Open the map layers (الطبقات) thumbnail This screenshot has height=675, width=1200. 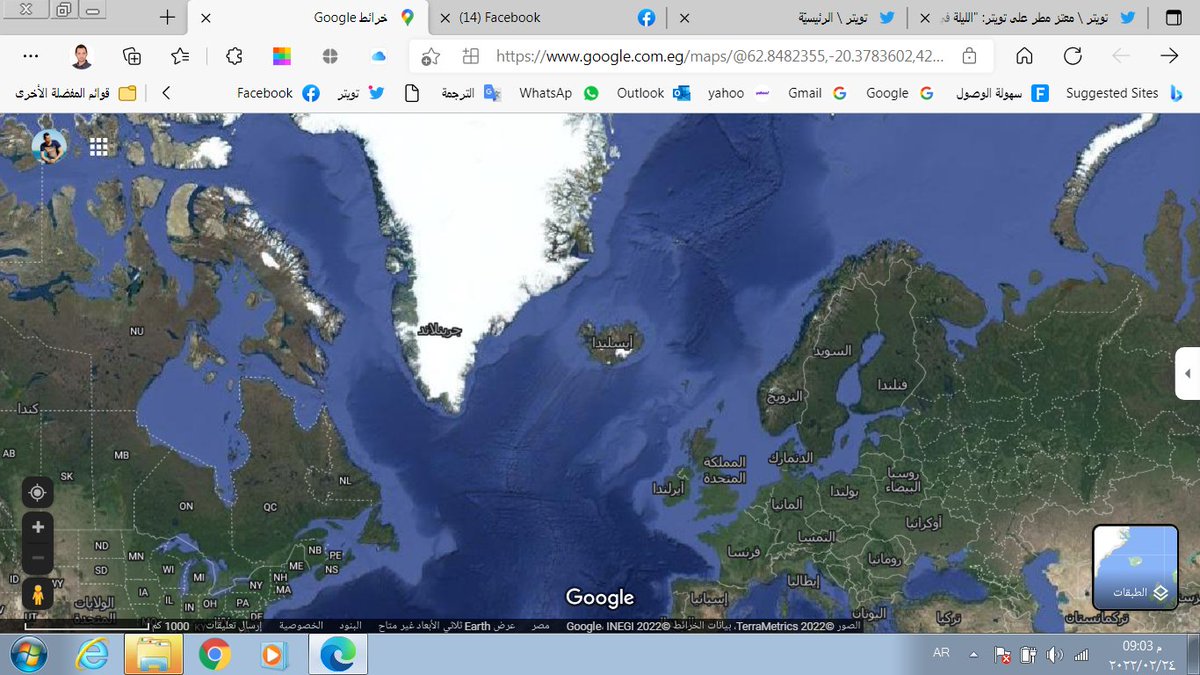pyautogui.click(x=1135, y=567)
